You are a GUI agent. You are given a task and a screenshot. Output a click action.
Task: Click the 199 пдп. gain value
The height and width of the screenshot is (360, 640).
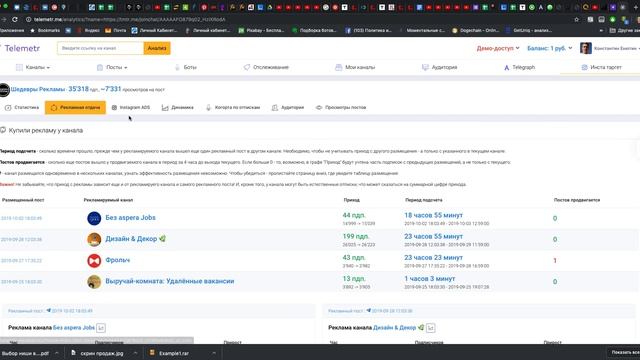(x=356, y=236)
